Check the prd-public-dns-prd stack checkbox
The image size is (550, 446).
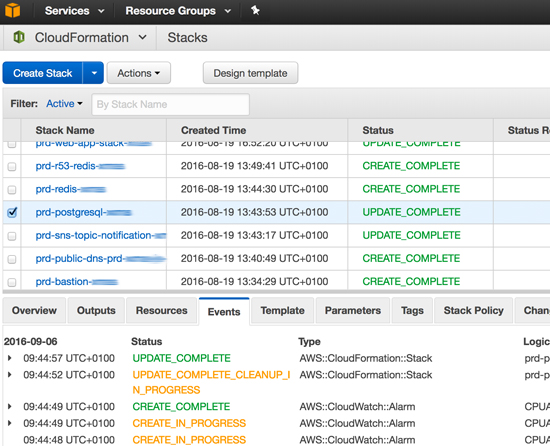[12, 259]
